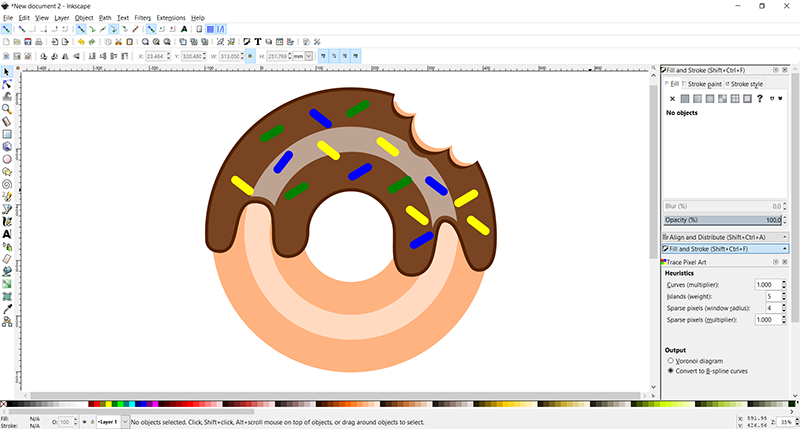Toggle the main enable snapping button

[6, 29]
